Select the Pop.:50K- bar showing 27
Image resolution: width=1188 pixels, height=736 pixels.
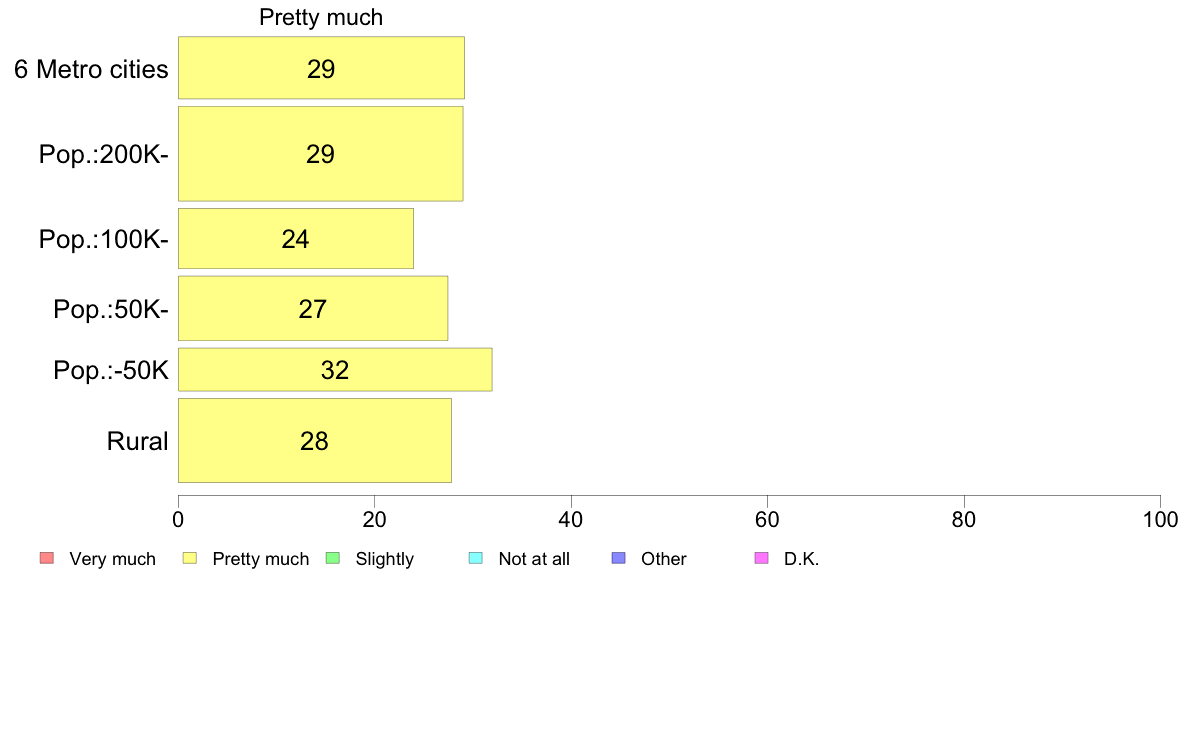click(x=313, y=308)
